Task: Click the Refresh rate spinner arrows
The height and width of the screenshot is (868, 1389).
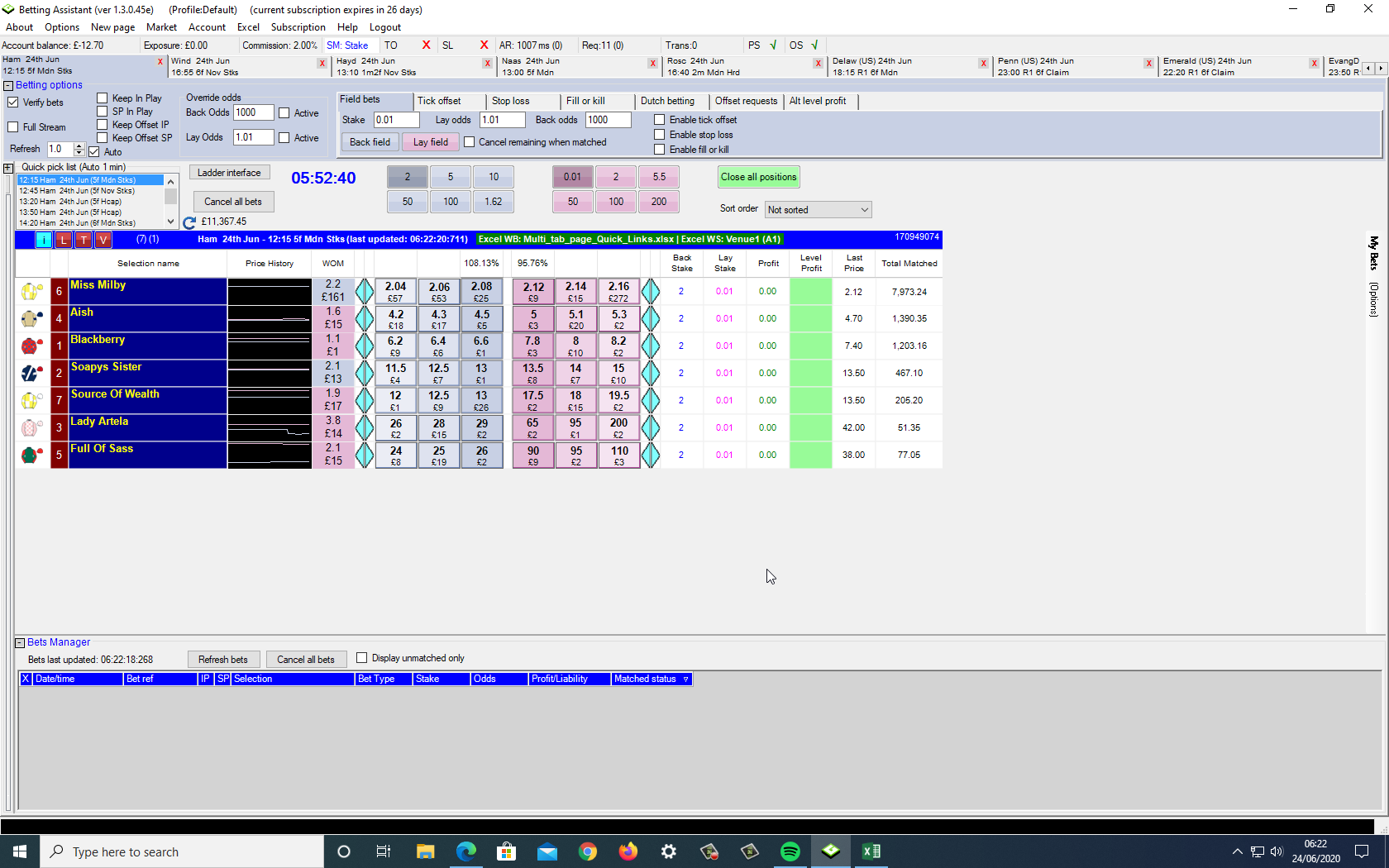Action: [79, 149]
